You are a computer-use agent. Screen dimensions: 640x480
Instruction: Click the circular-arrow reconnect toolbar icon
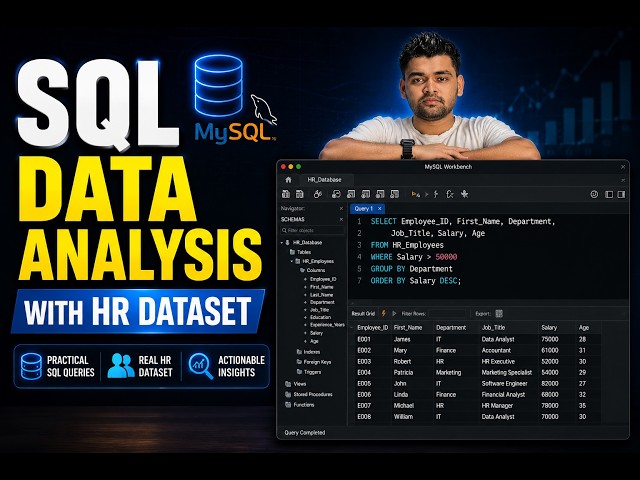336,194
